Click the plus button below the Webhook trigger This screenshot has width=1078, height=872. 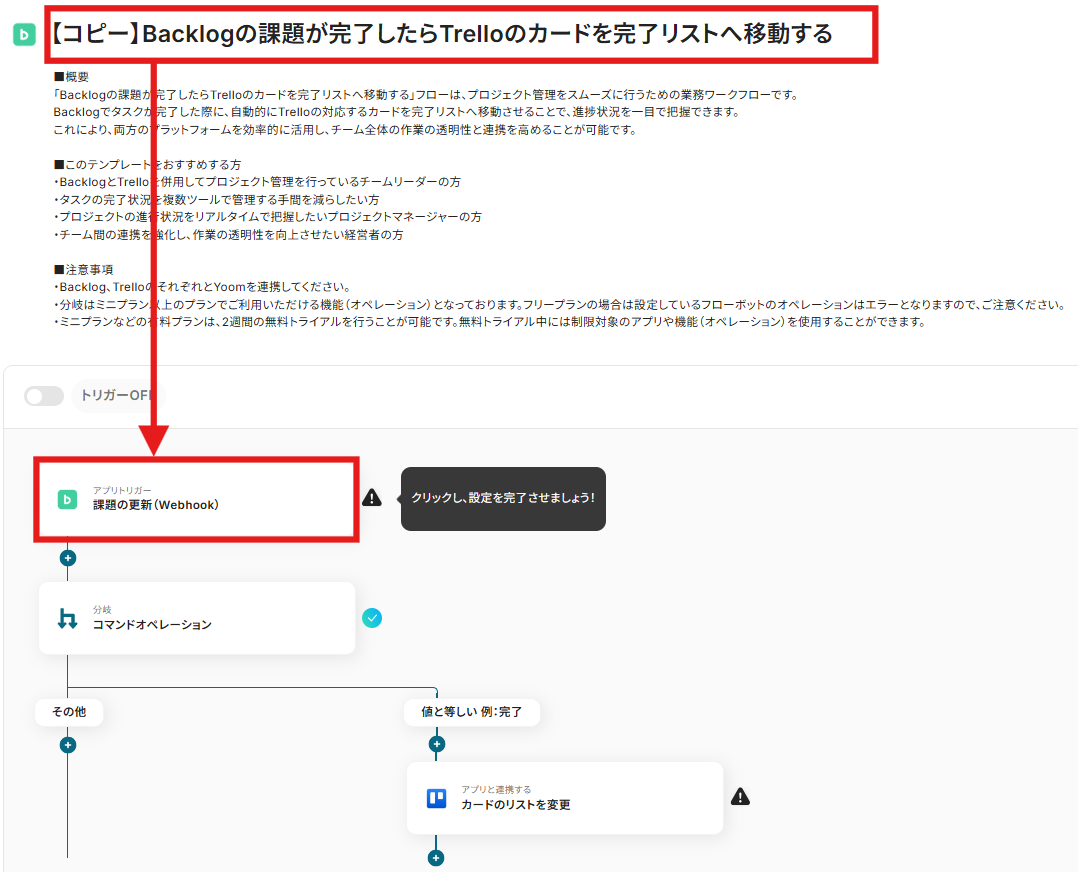67,558
